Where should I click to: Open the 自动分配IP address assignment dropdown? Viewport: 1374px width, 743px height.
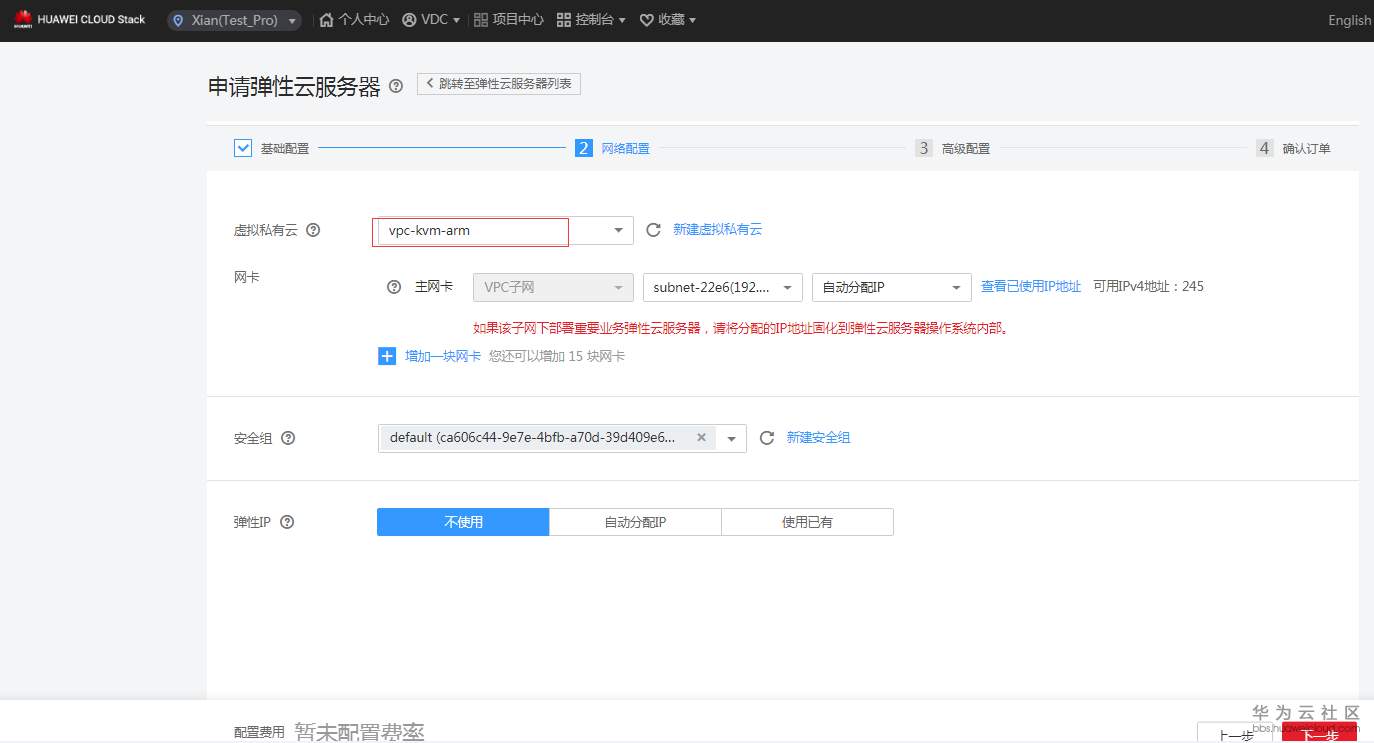tap(892, 287)
